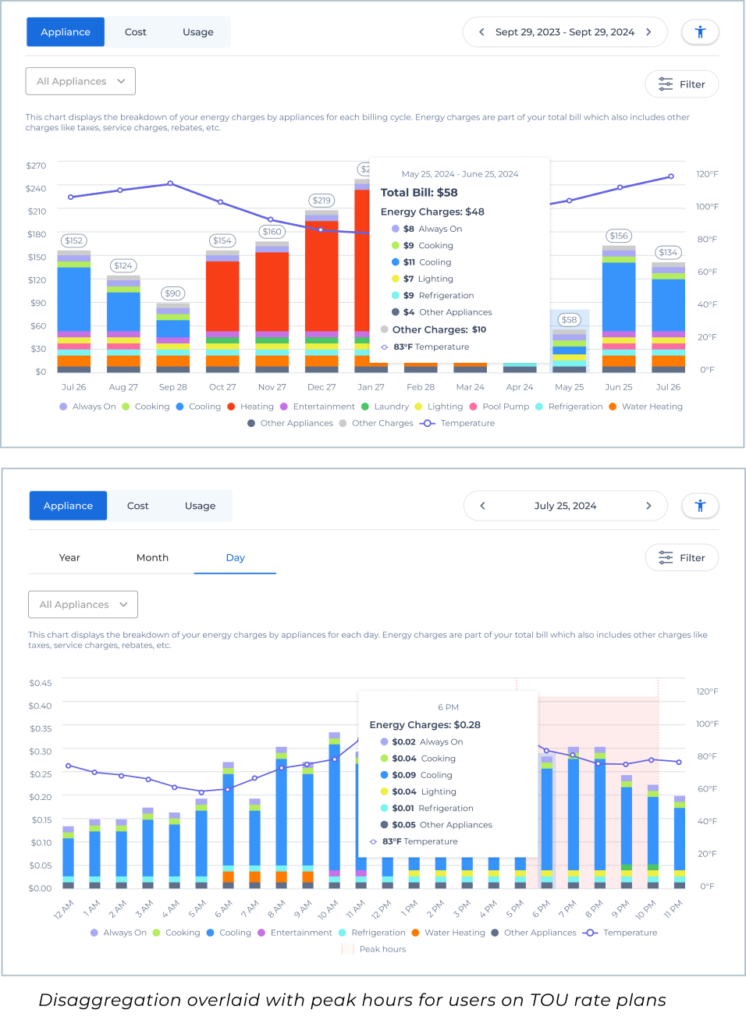The width and height of the screenshot is (746, 1024).
Task: Go to next day after July 25, 2024
Action: coord(648,506)
